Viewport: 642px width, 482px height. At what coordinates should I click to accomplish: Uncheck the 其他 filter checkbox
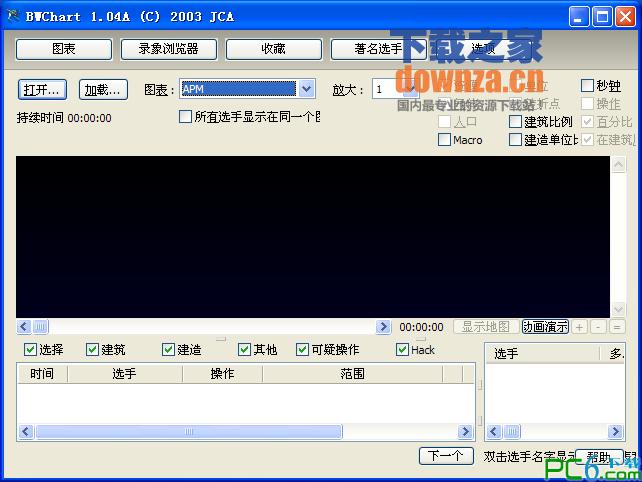pyautogui.click(x=244, y=350)
